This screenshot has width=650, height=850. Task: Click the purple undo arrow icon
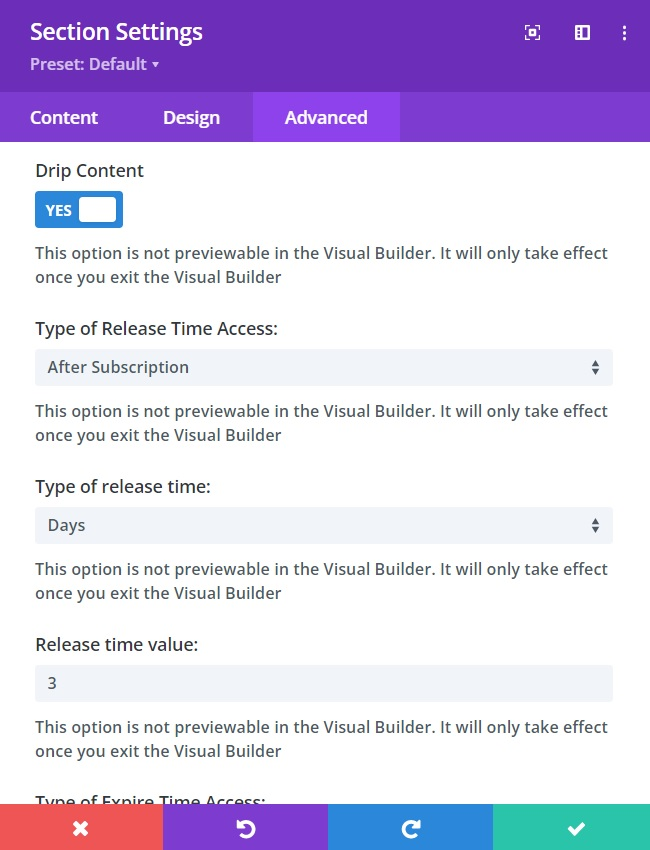[245, 827]
